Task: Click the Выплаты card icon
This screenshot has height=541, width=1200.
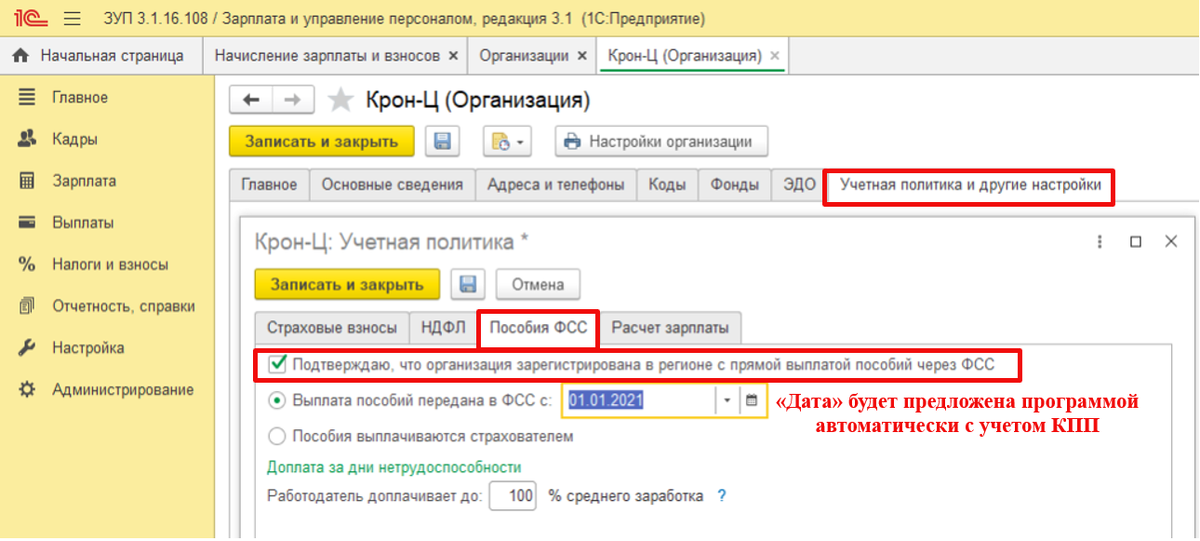Action: point(28,223)
